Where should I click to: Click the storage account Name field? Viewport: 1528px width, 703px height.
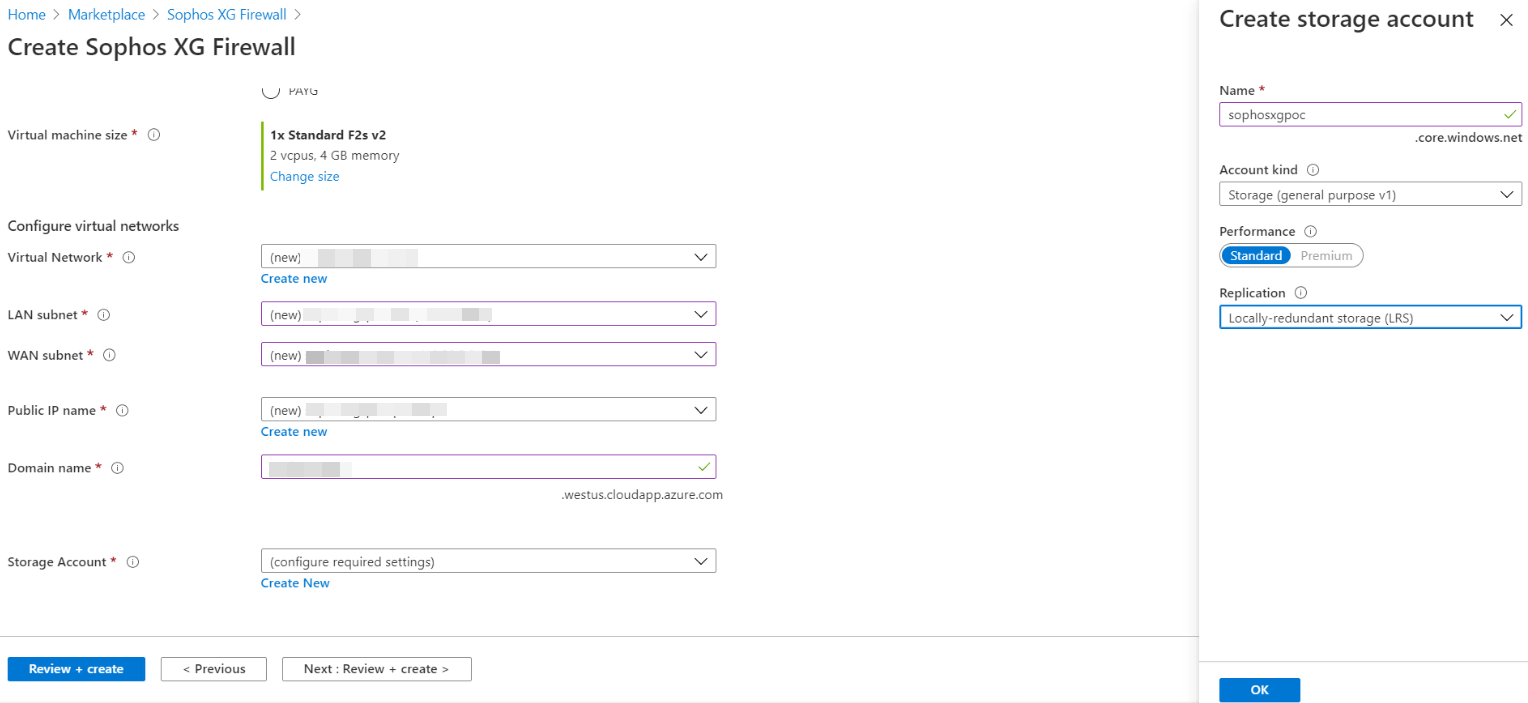pos(1360,115)
